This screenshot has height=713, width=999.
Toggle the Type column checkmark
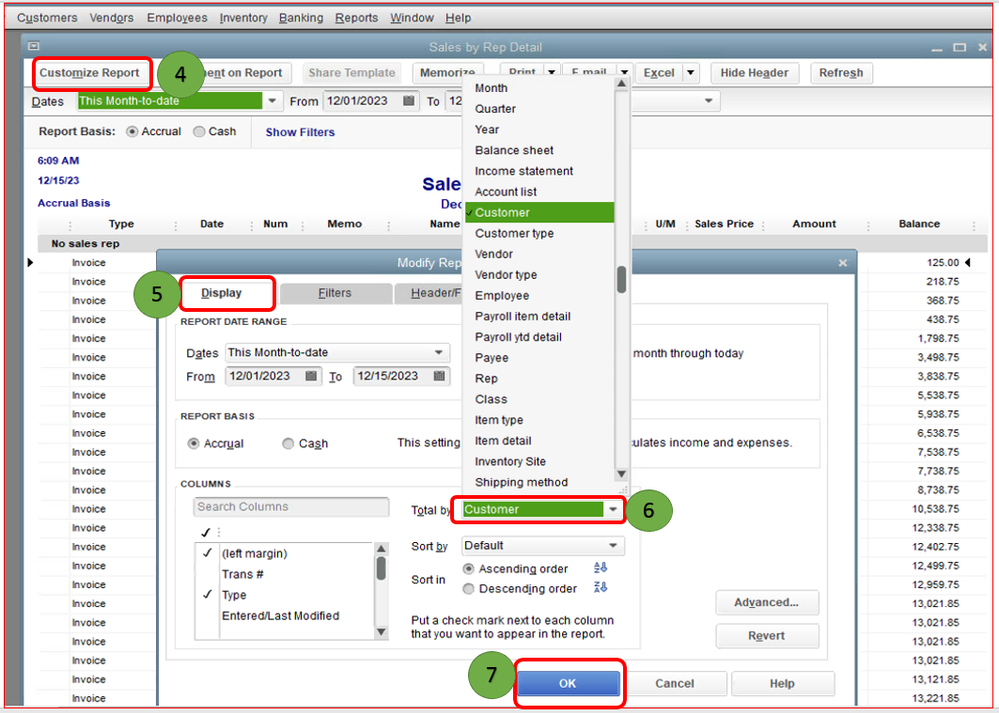point(207,594)
